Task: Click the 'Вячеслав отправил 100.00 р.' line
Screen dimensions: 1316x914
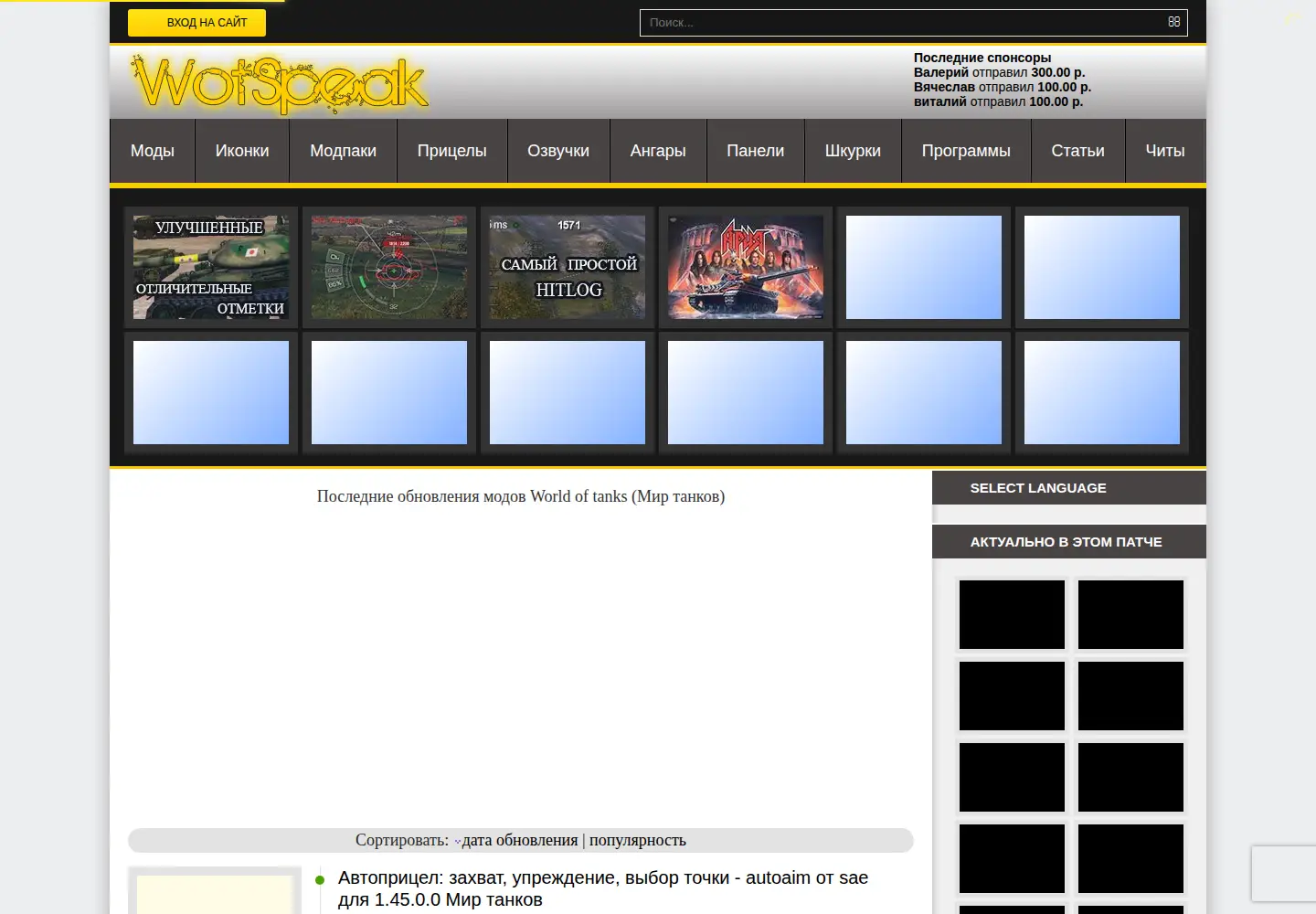Action: click(x=1003, y=87)
